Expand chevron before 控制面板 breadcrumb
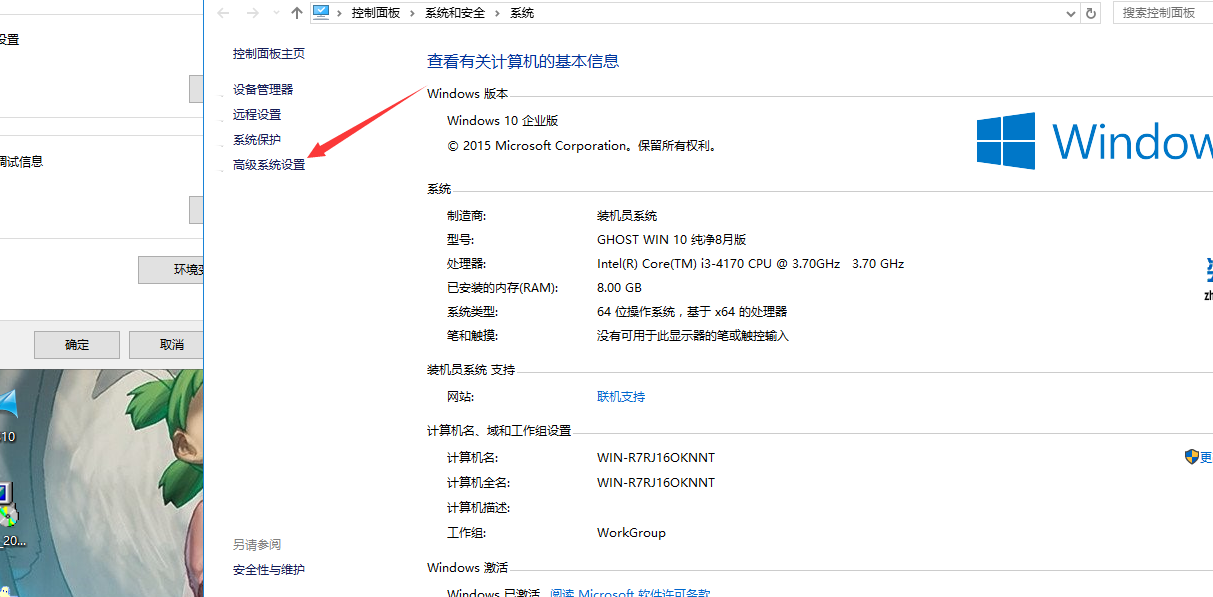Screen dimensions: 1213x597 click(341, 13)
